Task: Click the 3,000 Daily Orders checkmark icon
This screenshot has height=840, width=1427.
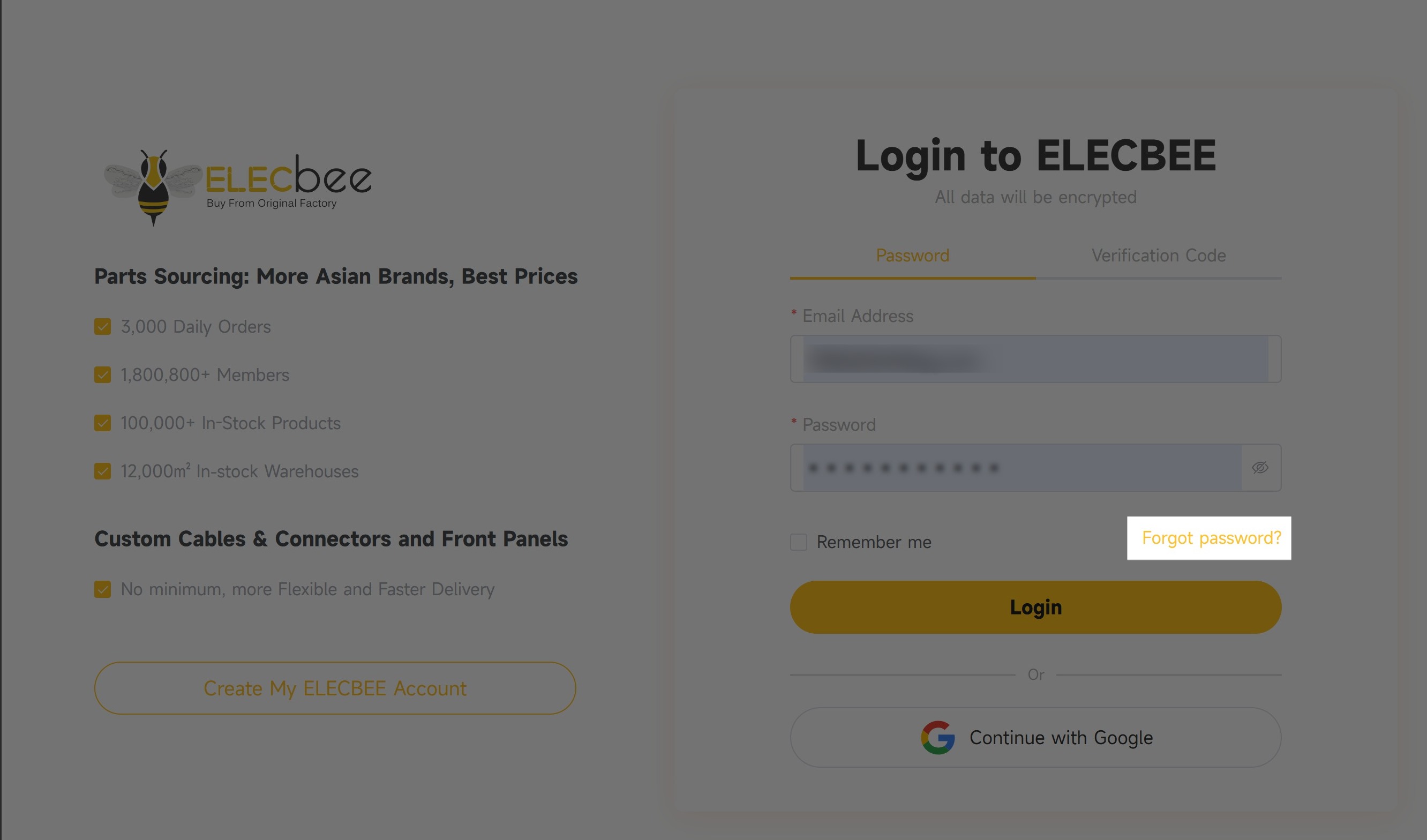Action: [102, 327]
